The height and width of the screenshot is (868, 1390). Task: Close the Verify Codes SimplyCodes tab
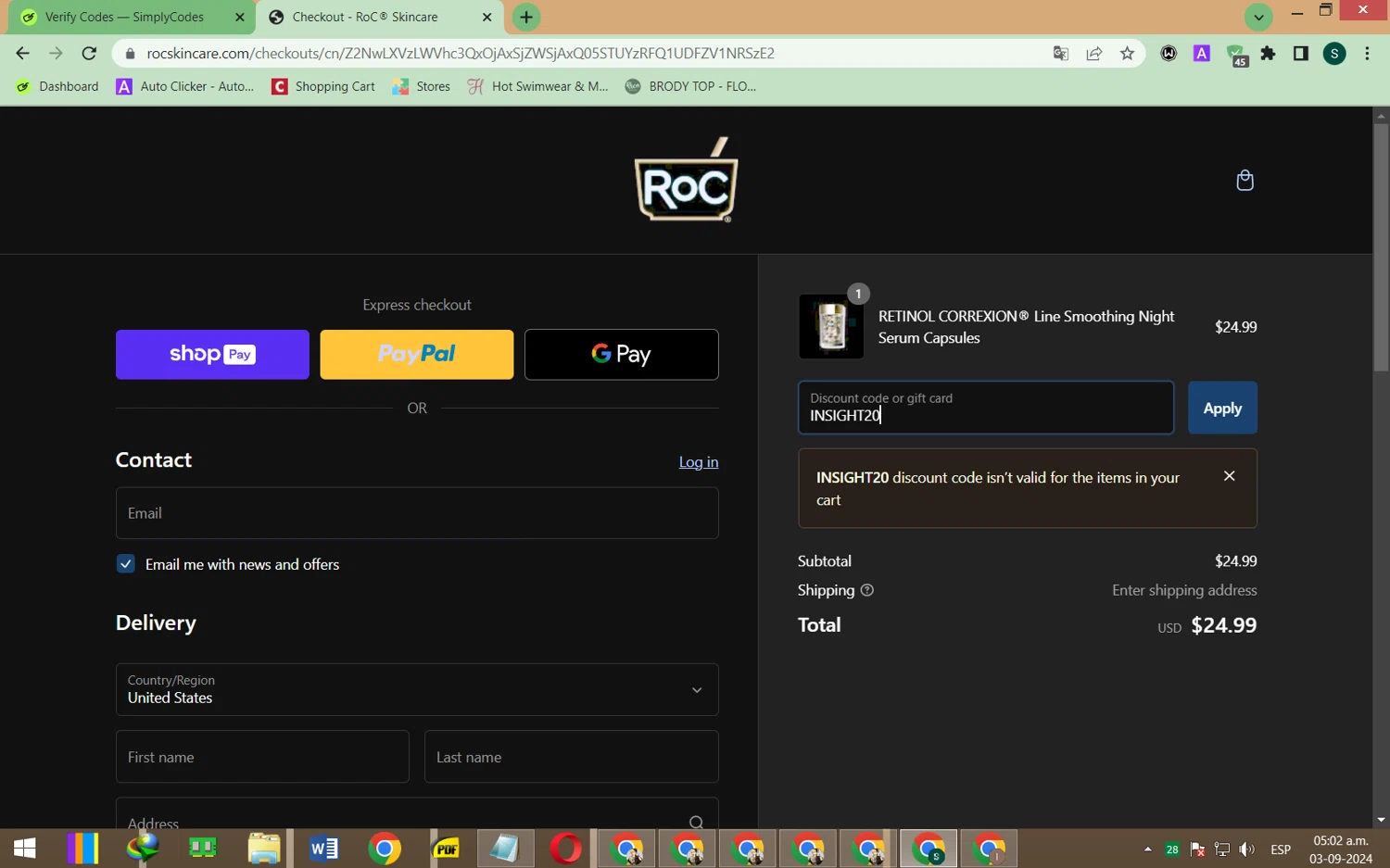pyautogui.click(x=239, y=17)
